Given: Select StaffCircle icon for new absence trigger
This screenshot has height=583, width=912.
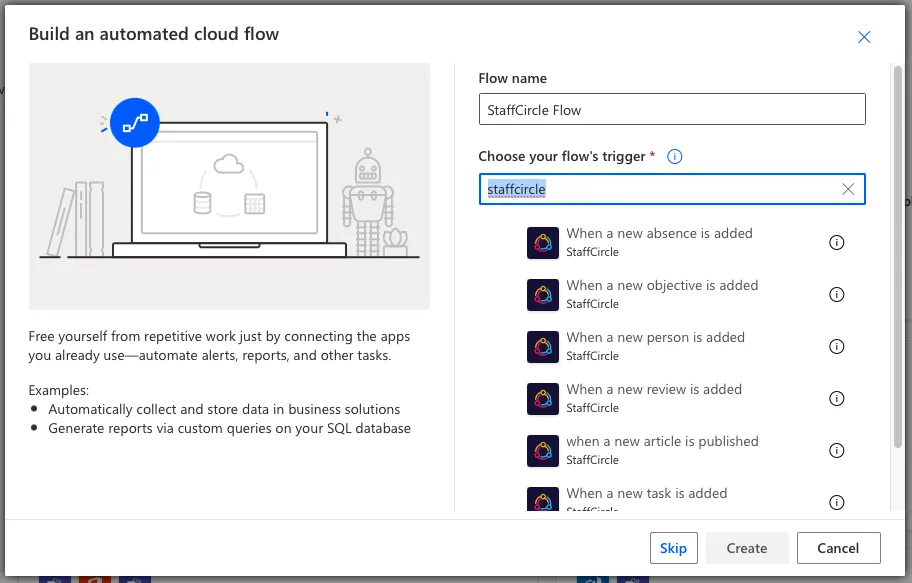Looking at the screenshot, I should point(543,243).
